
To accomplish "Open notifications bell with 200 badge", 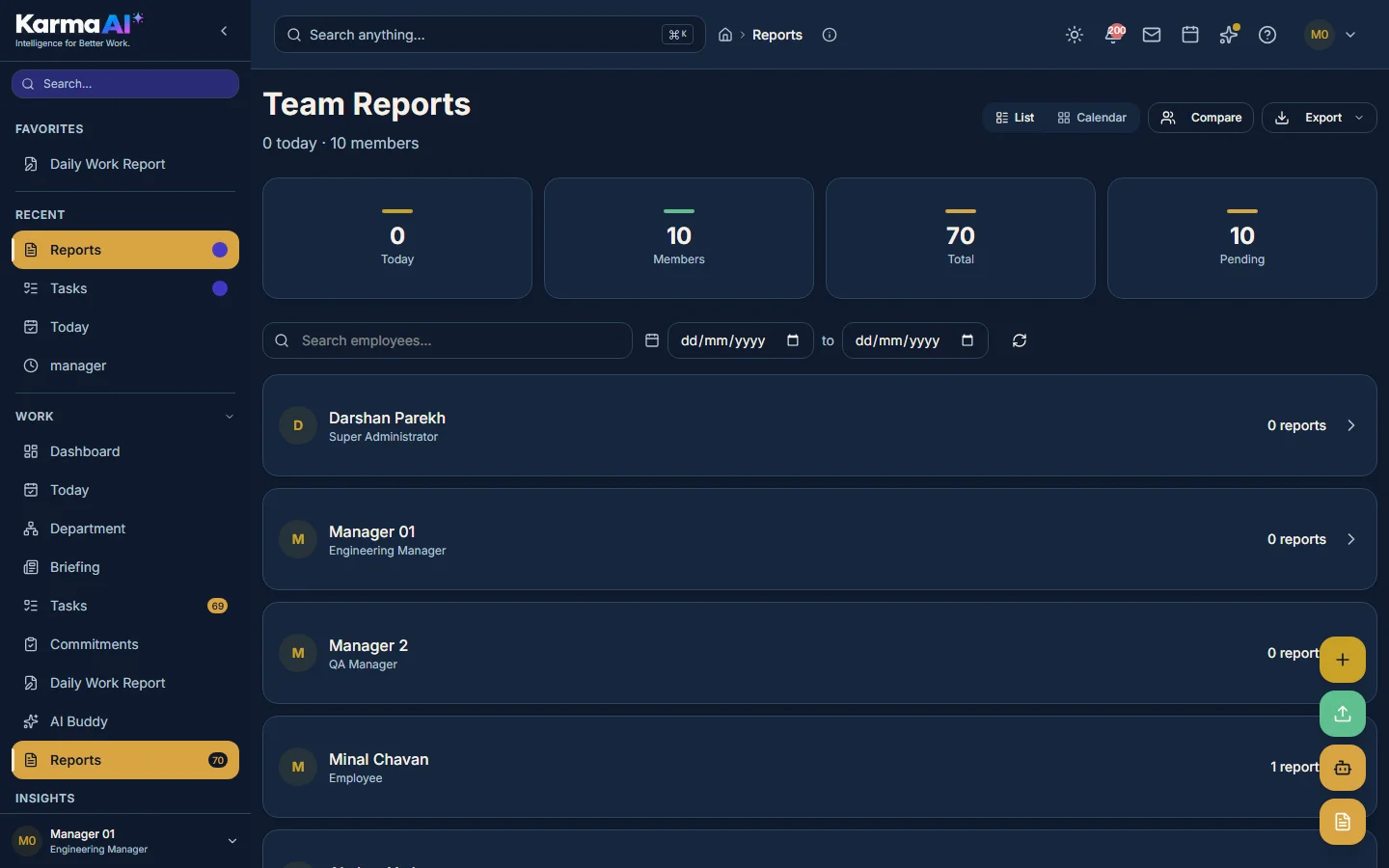I will pos(1114,35).
